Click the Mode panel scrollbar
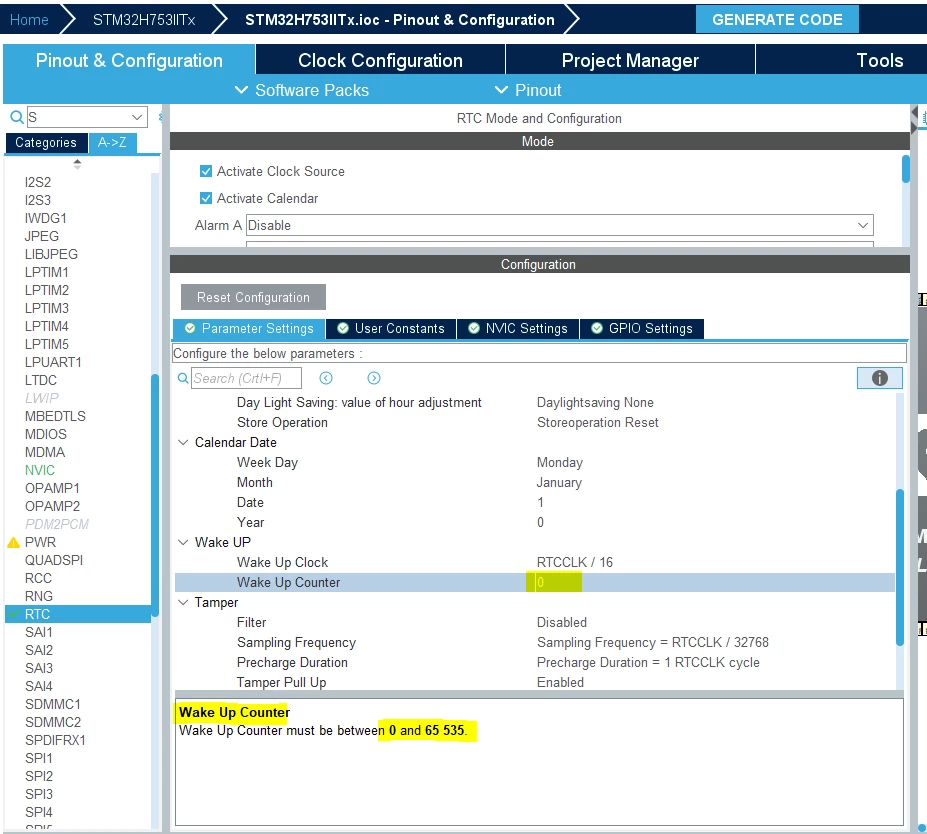927x834 pixels. coord(905,170)
